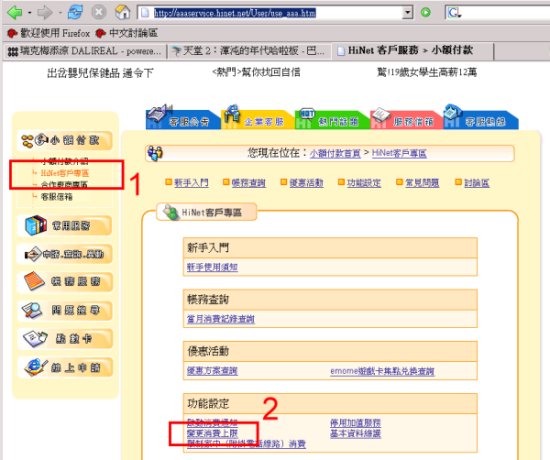Open the 討論區 anchor link
This screenshot has width=550, height=460.
(x=476, y=183)
